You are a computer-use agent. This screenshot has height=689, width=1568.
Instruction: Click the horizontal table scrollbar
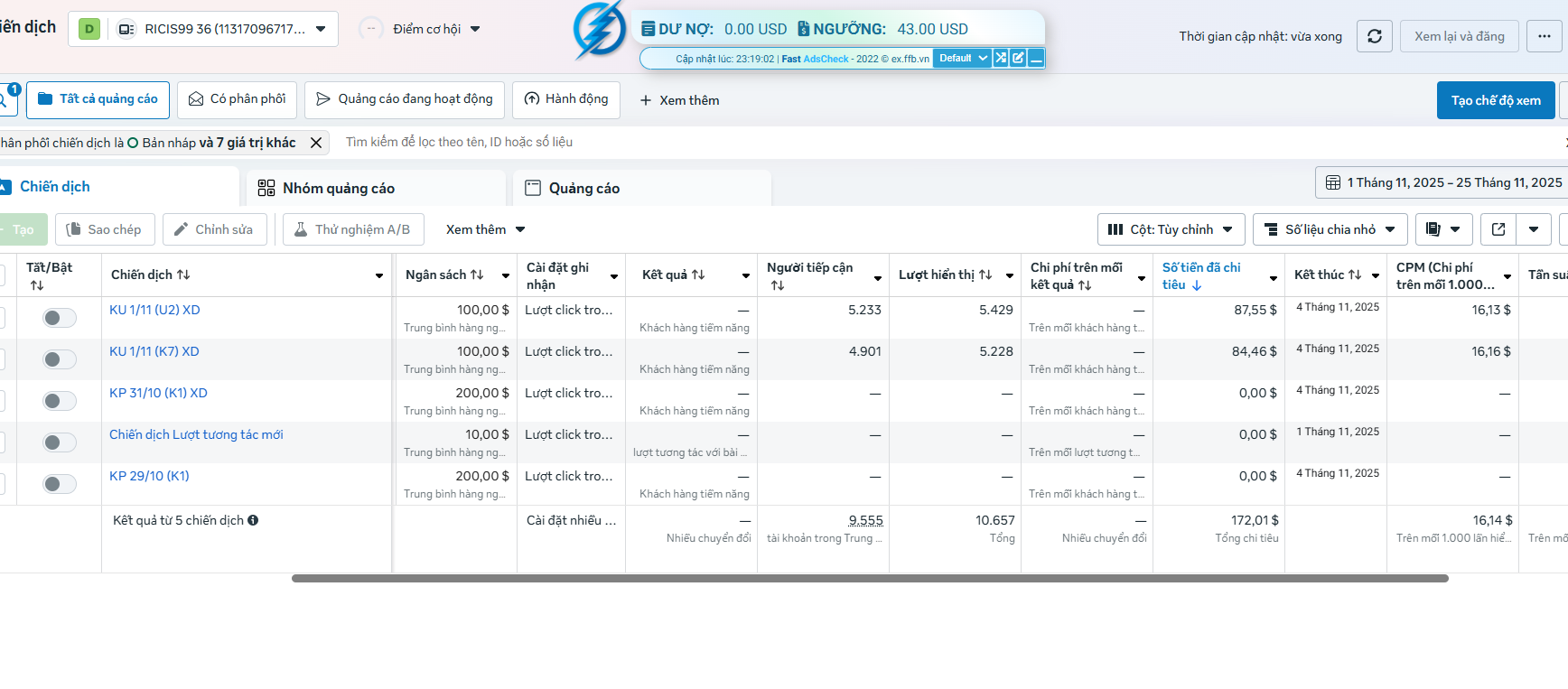tap(870, 578)
